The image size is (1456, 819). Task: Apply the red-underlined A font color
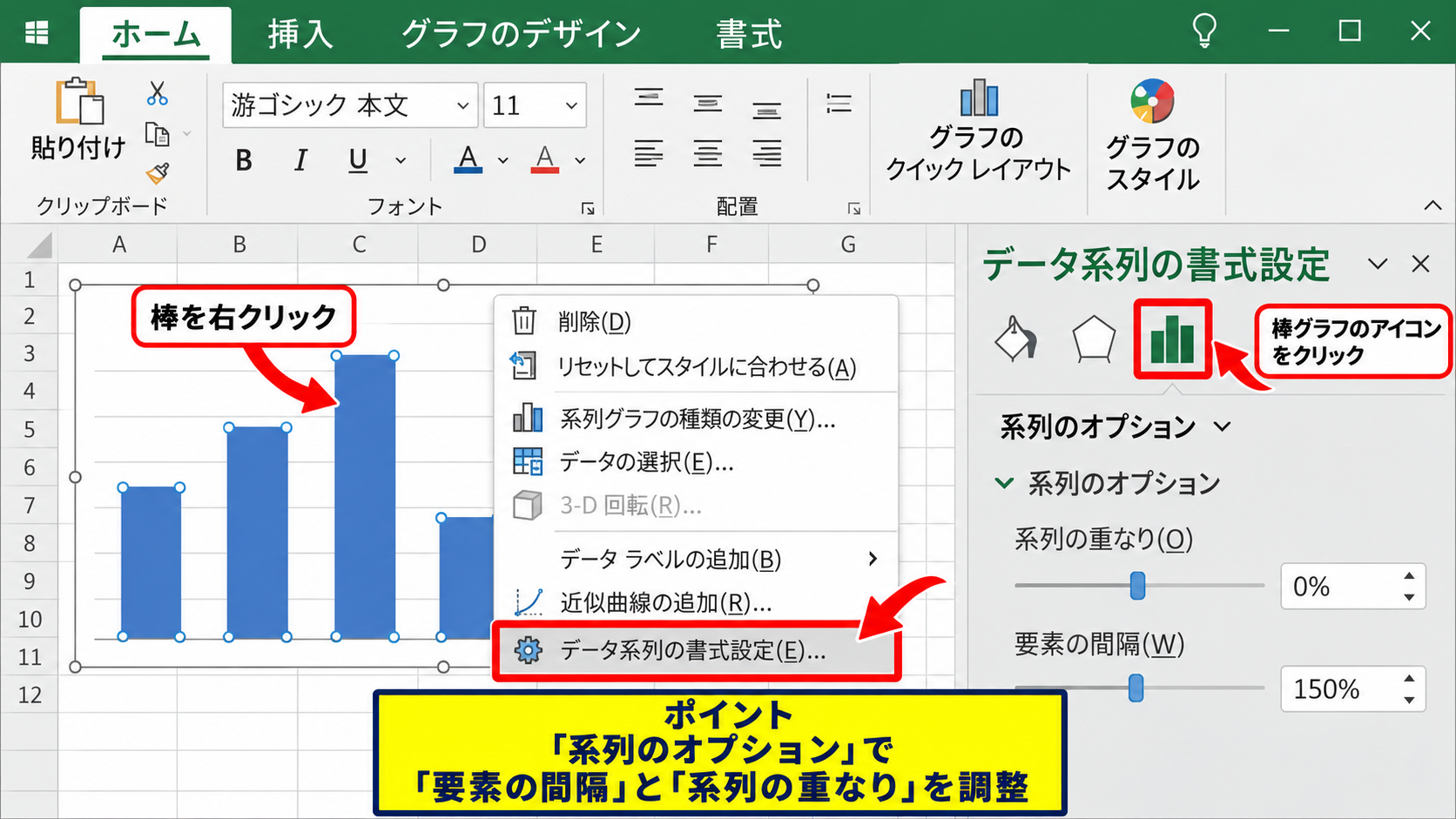(x=545, y=159)
